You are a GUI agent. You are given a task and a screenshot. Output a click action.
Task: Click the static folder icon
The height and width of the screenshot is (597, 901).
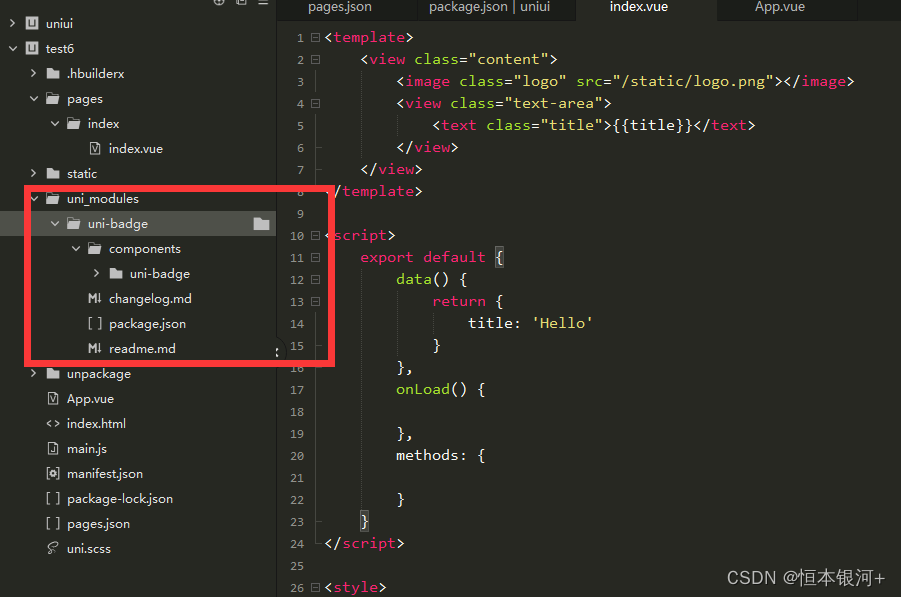tap(53, 174)
